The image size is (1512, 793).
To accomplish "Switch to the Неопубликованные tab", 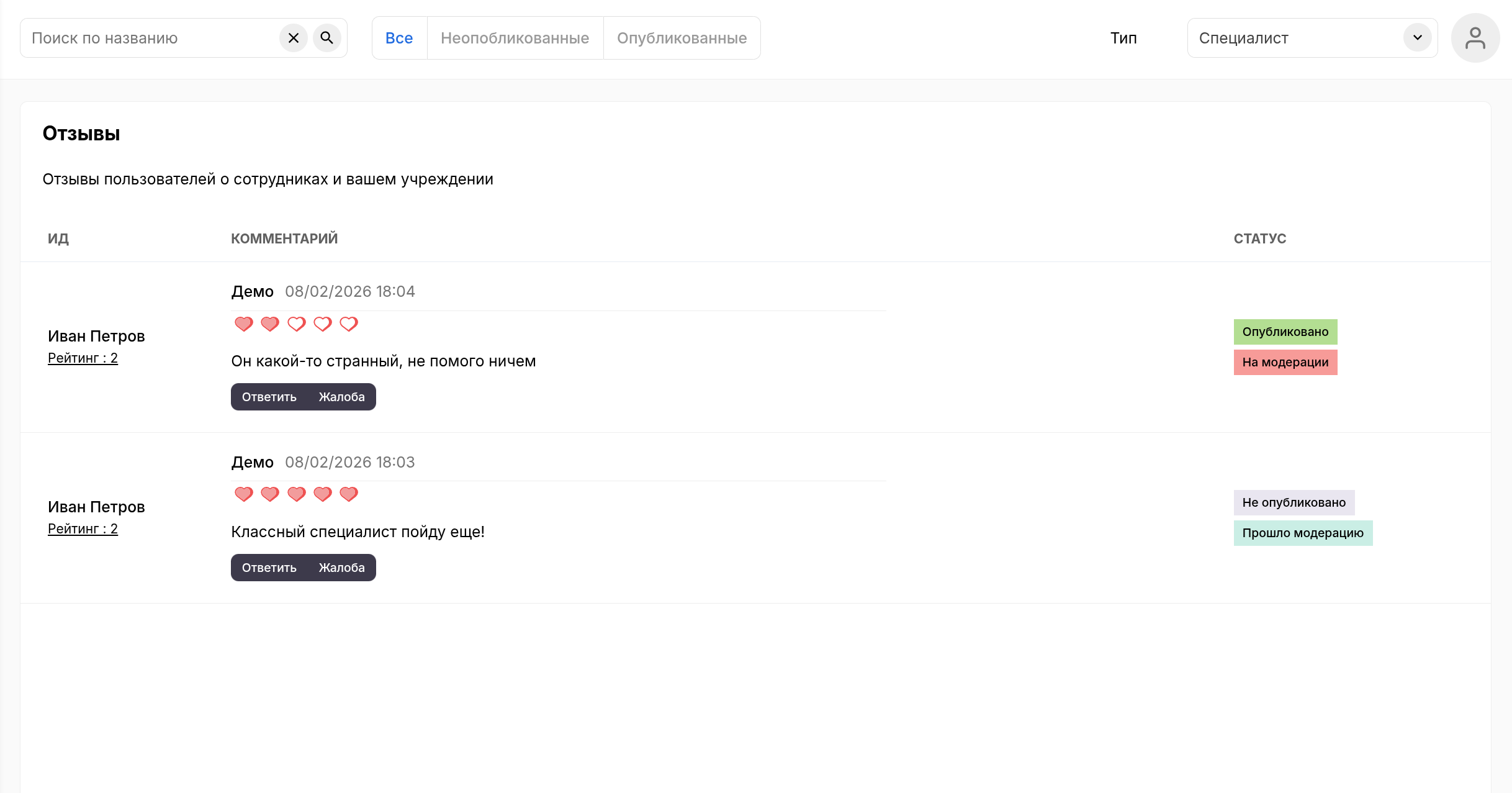I will (515, 38).
